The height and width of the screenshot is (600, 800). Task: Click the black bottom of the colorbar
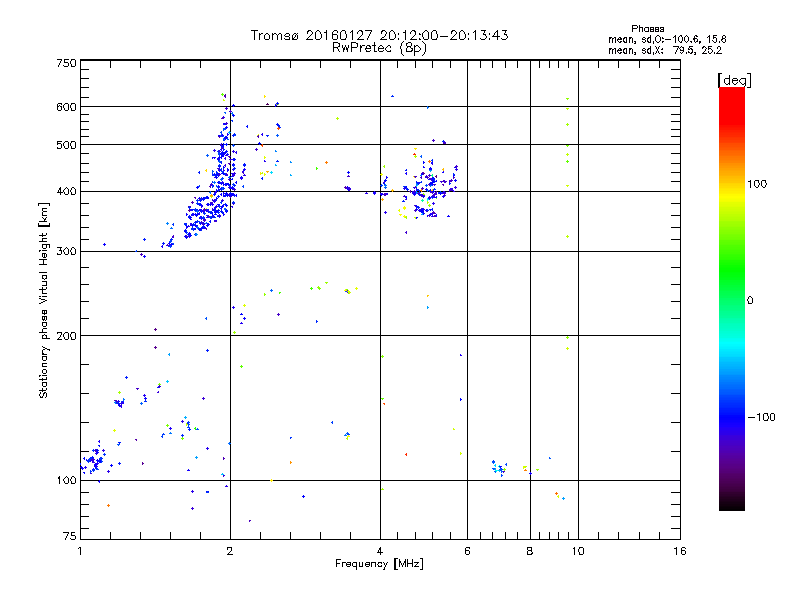click(732, 503)
